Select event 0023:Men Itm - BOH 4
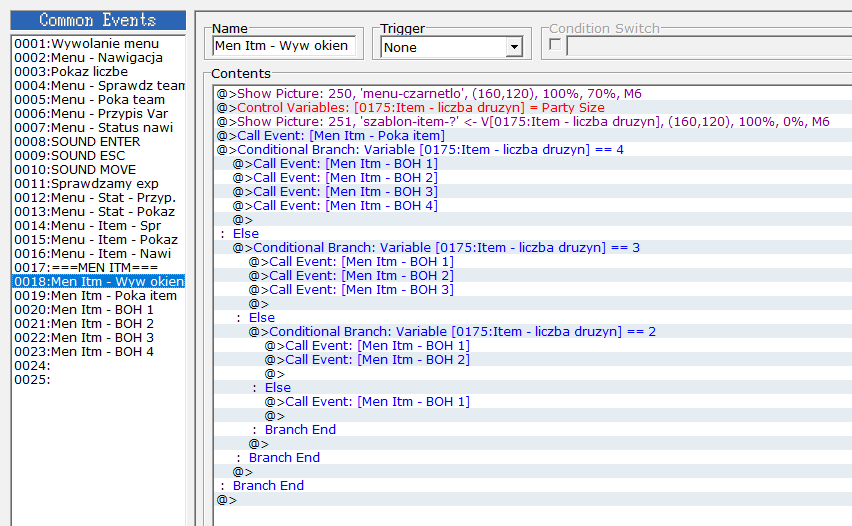 point(98,352)
